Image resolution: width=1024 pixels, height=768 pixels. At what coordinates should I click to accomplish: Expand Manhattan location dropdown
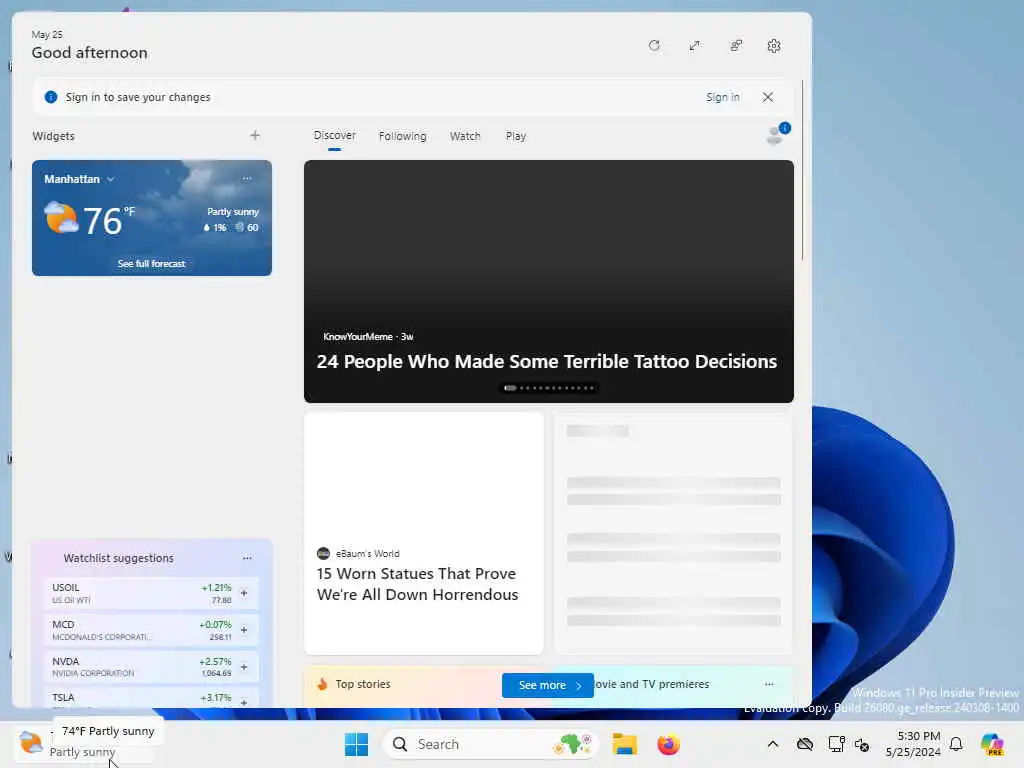coord(111,179)
